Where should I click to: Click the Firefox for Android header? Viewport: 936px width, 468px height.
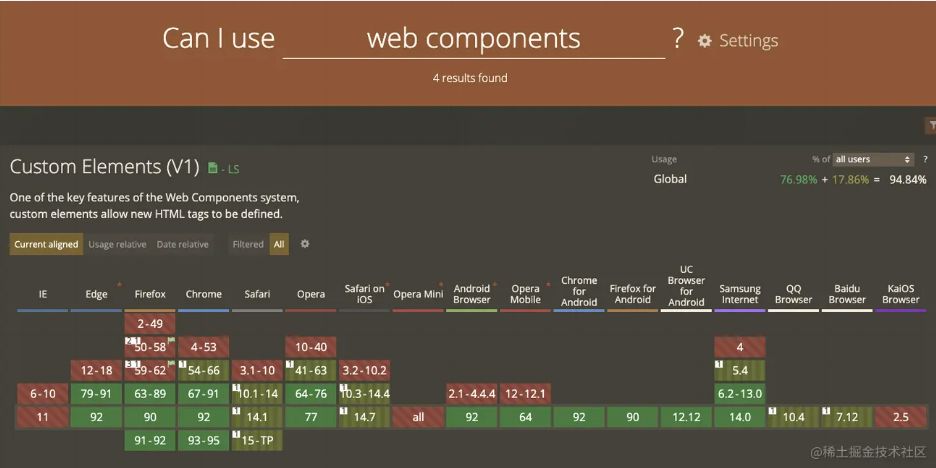click(633, 294)
